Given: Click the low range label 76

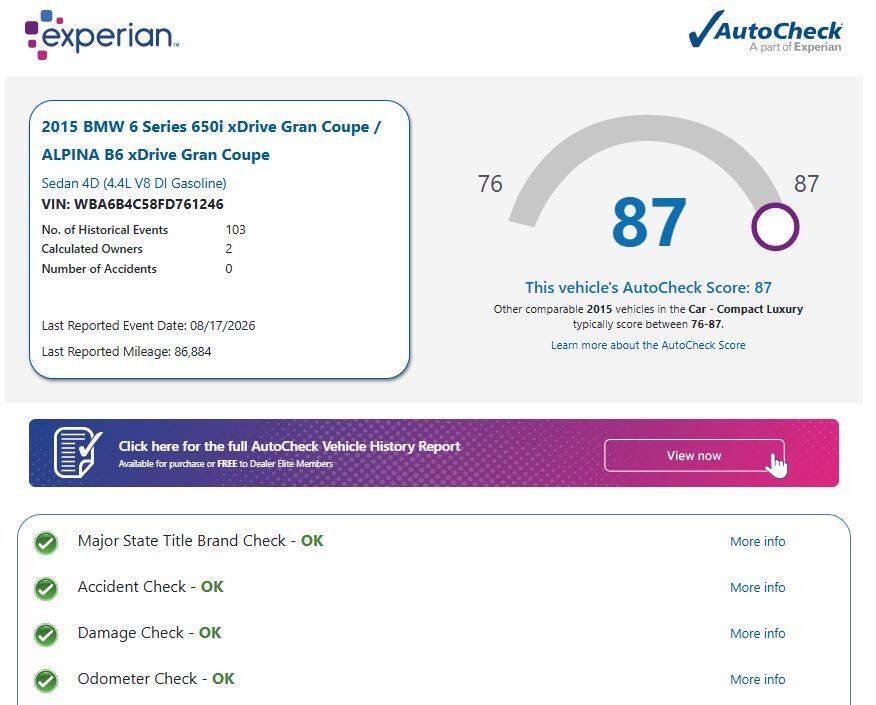Looking at the screenshot, I should coord(490,184).
